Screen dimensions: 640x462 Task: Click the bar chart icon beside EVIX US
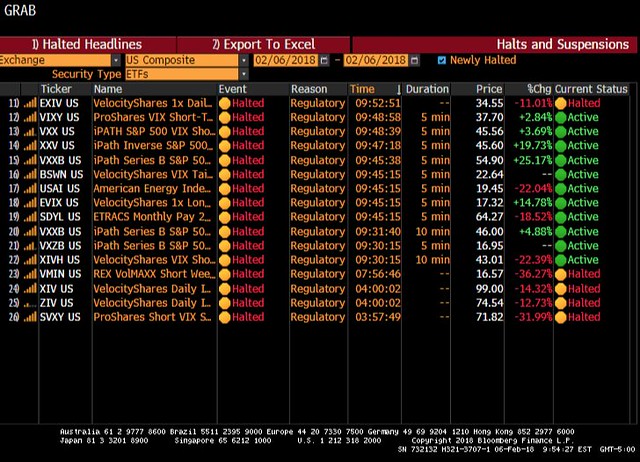(30, 203)
